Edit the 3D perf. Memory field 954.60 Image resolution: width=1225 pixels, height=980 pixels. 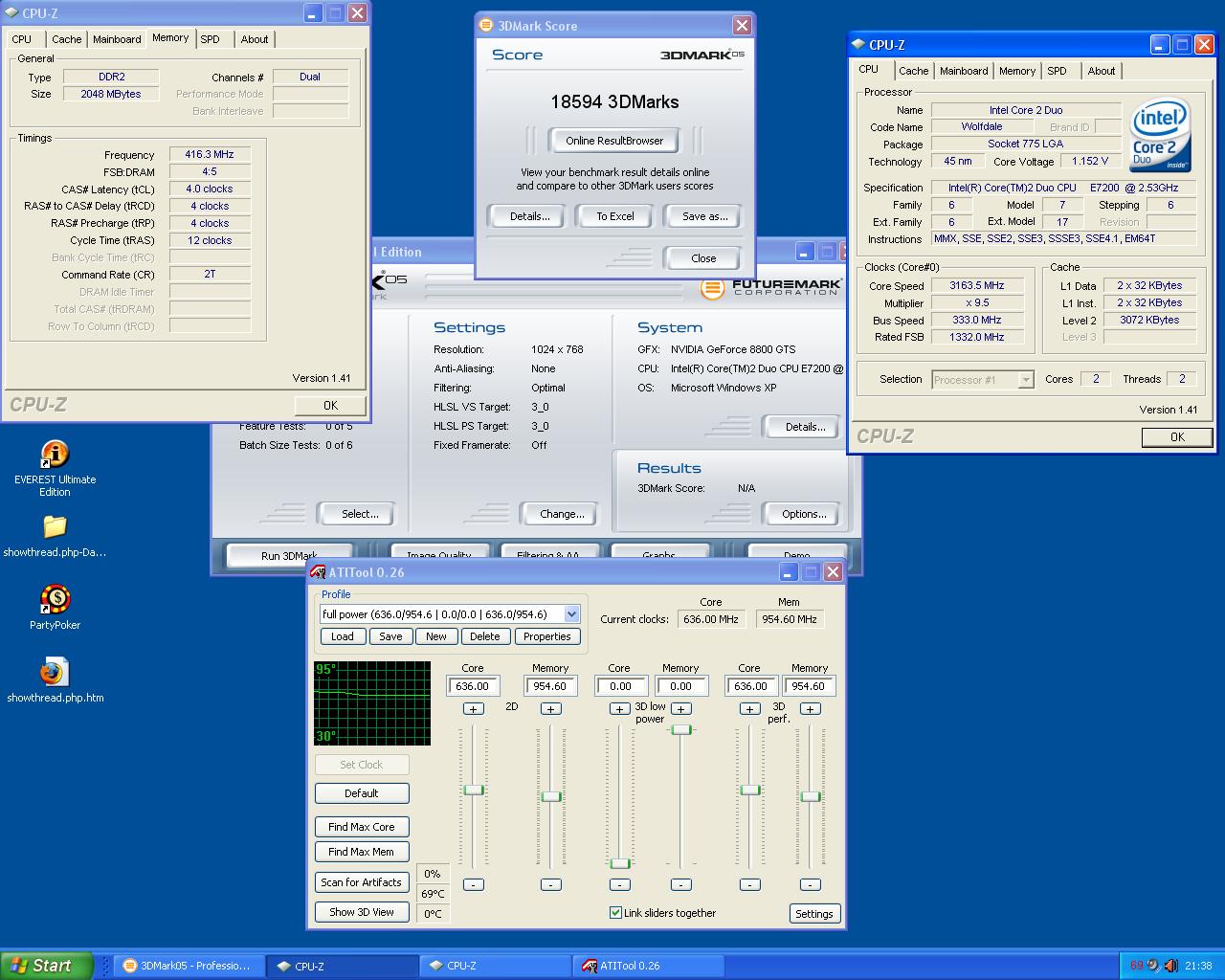coord(809,686)
